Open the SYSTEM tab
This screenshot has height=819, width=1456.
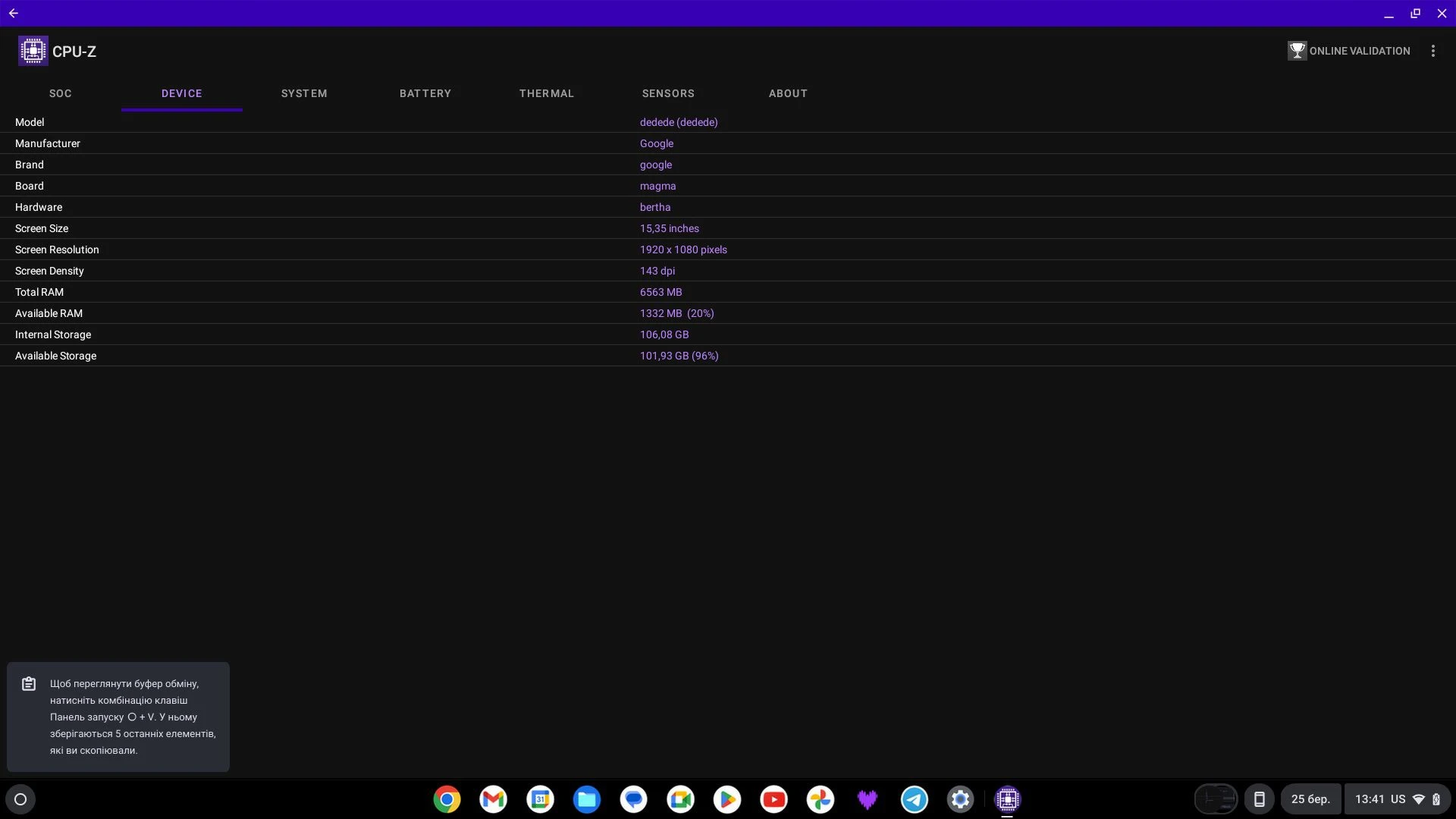click(x=304, y=93)
